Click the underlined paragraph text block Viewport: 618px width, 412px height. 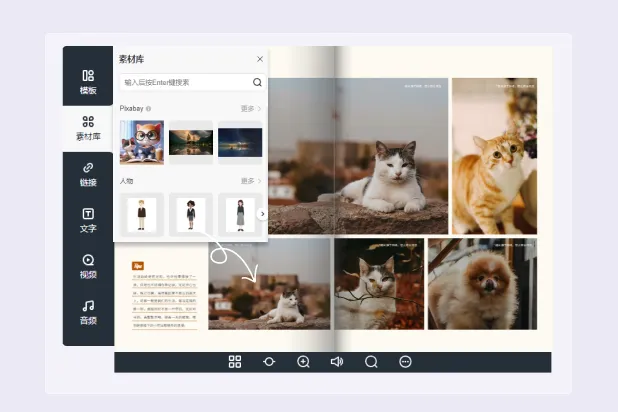164,301
